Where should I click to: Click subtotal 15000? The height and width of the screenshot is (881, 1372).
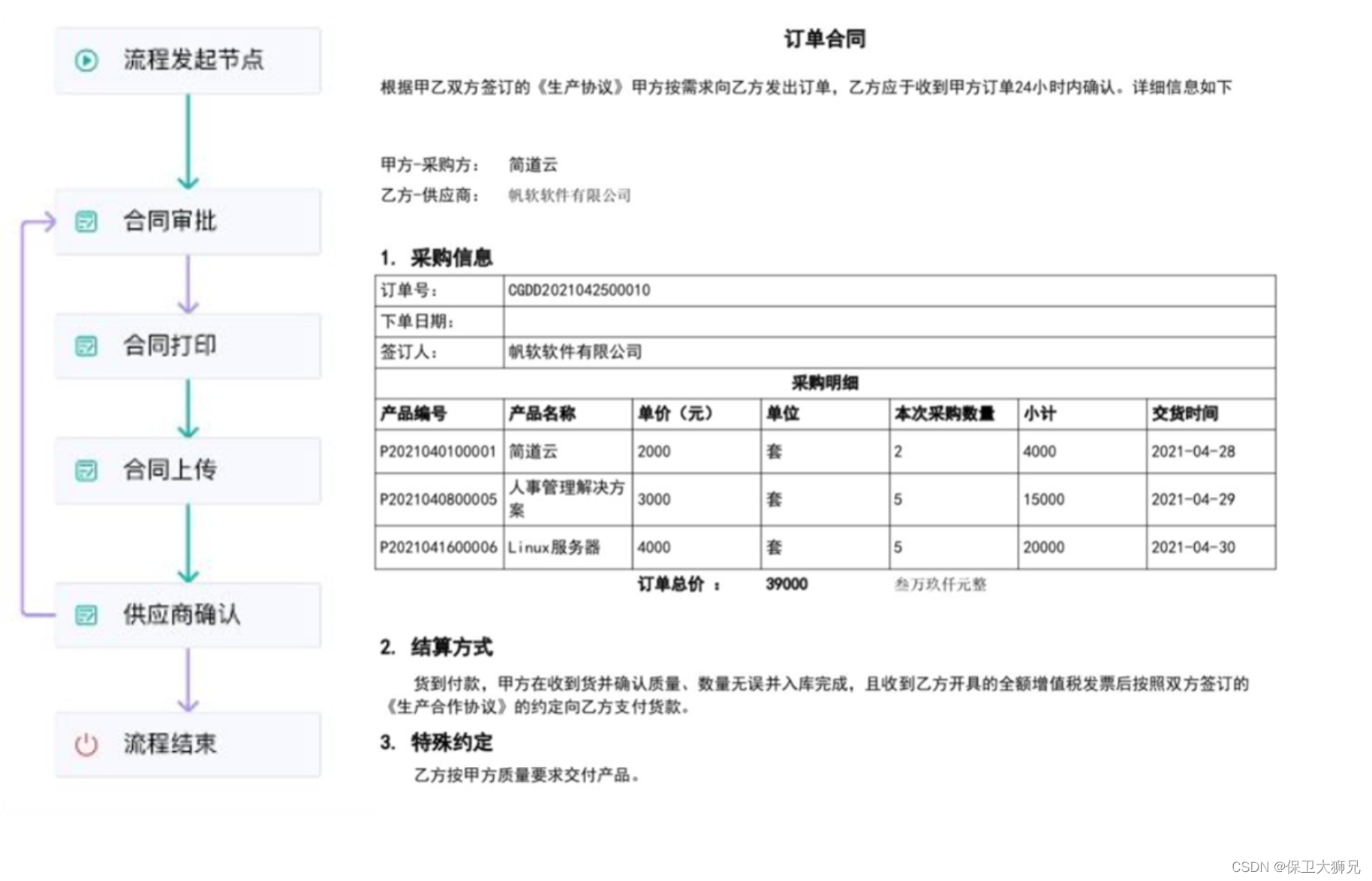(x=1043, y=500)
